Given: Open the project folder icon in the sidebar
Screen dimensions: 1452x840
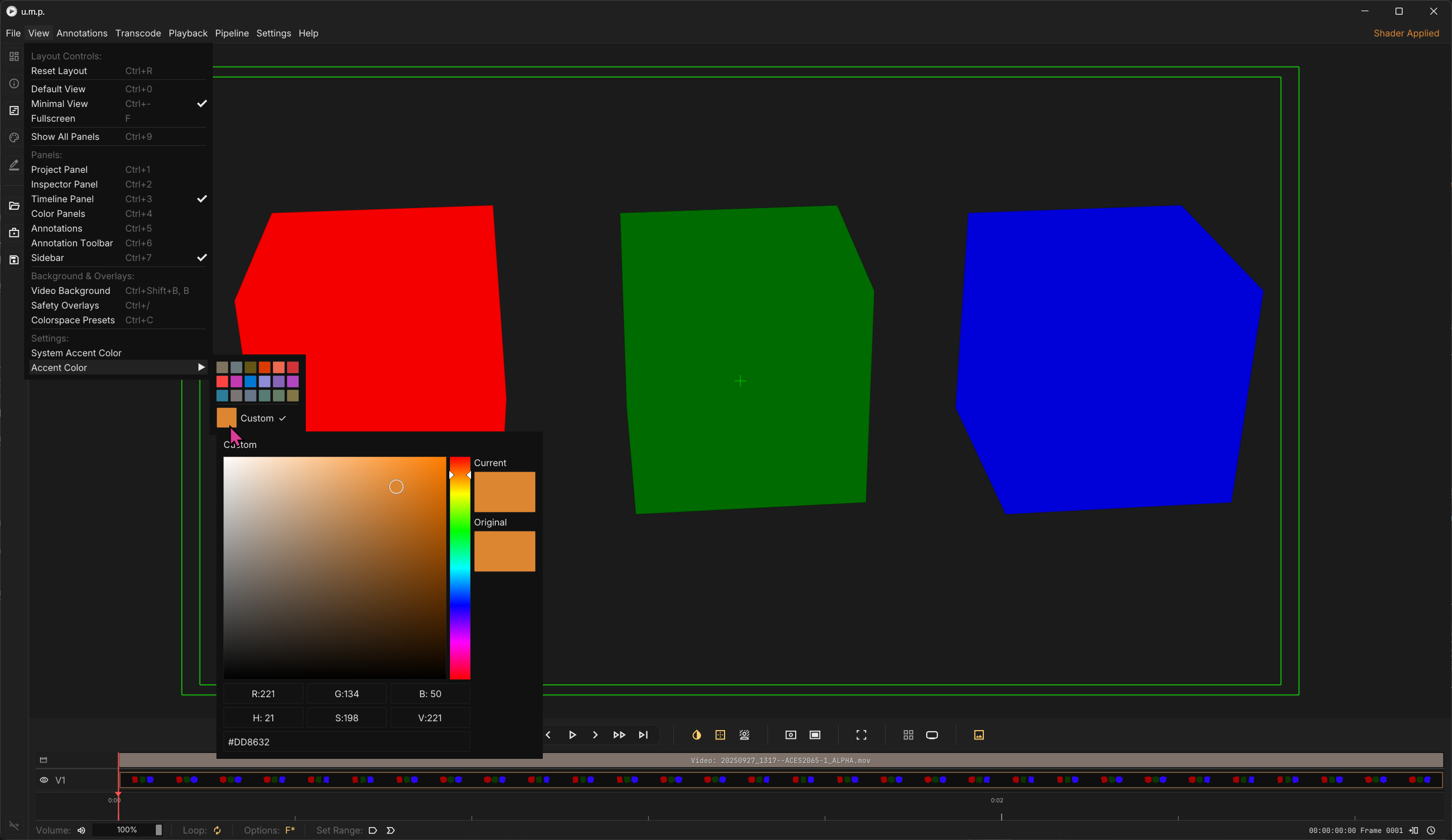Looking at the screenshot, I should 14,206.
